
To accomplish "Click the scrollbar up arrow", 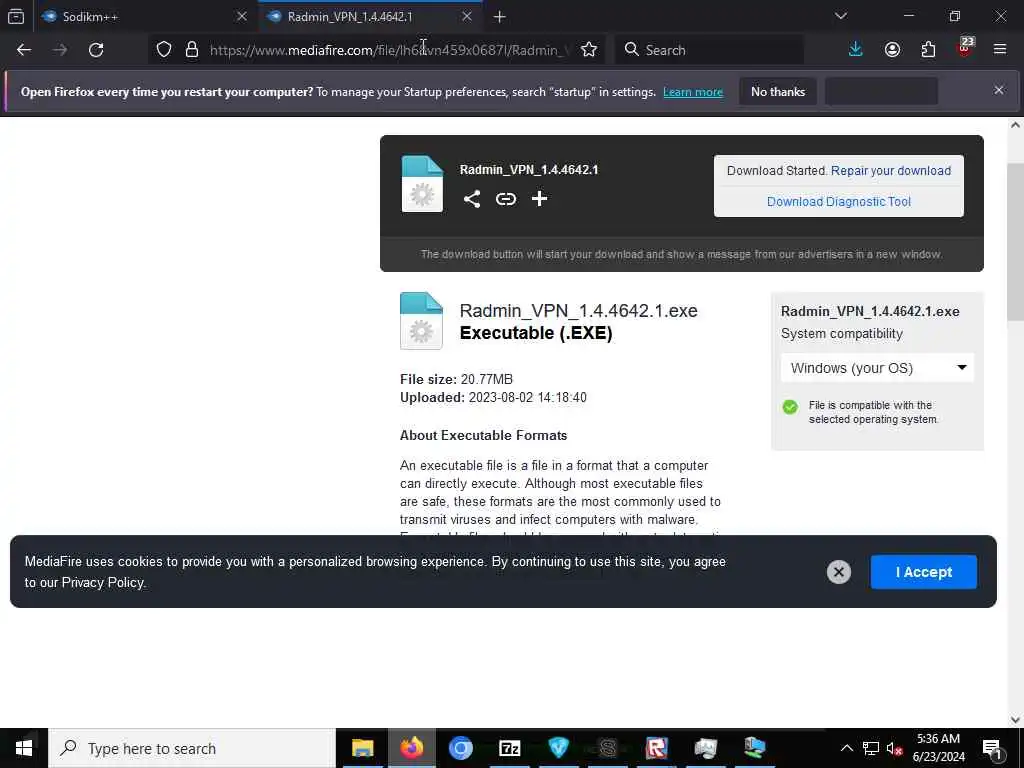I will pyautogui.click(x=1015, y=125).
